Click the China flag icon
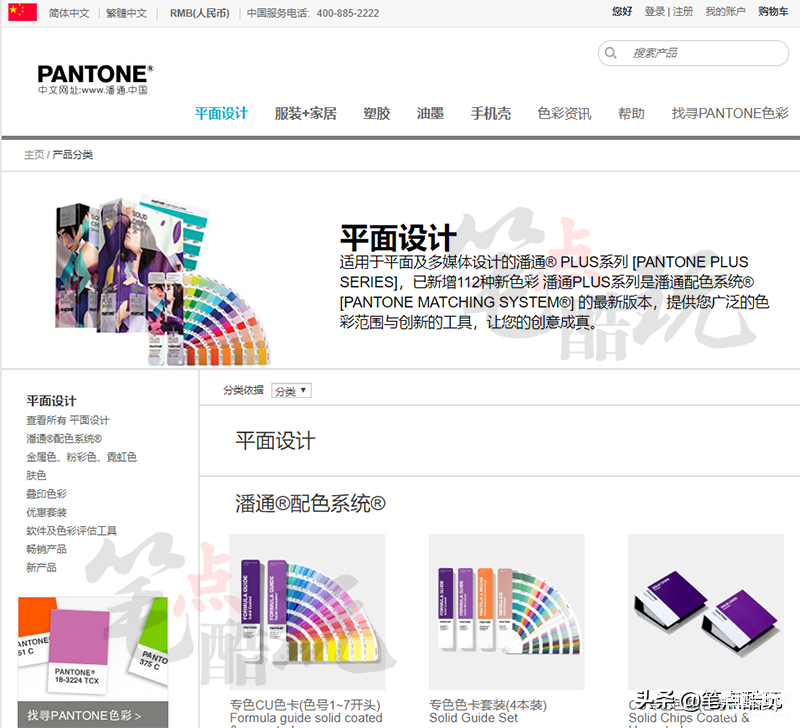The height and width of the screenshot is (728, 800). click(22, 12)
